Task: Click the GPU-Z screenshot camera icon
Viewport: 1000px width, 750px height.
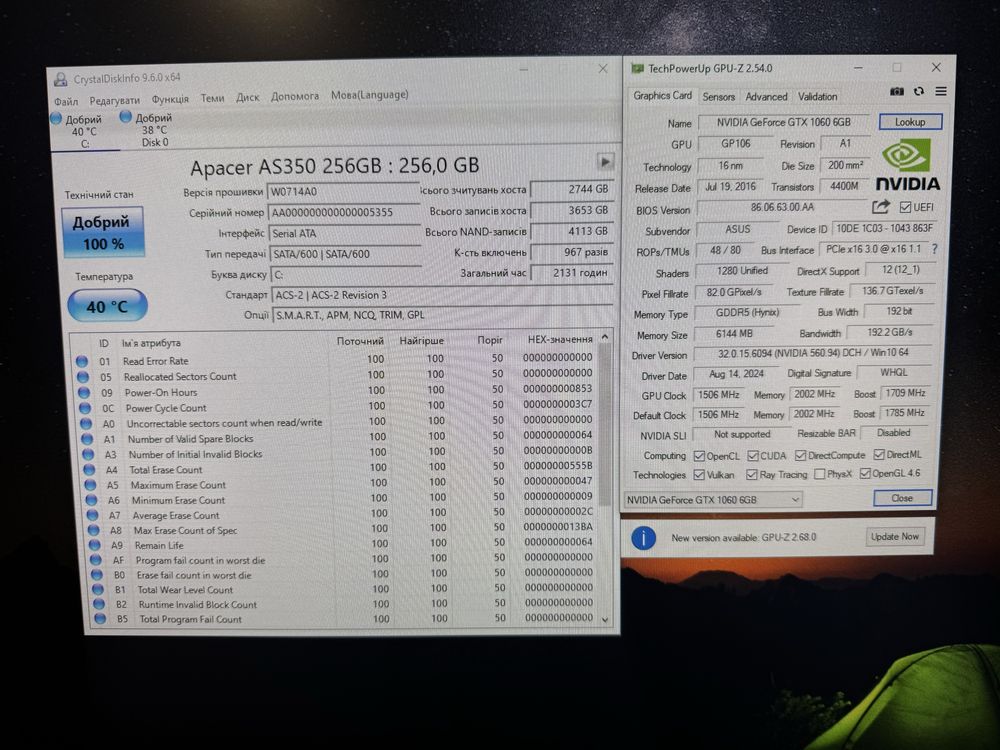Action: click(x=897, y=91)
